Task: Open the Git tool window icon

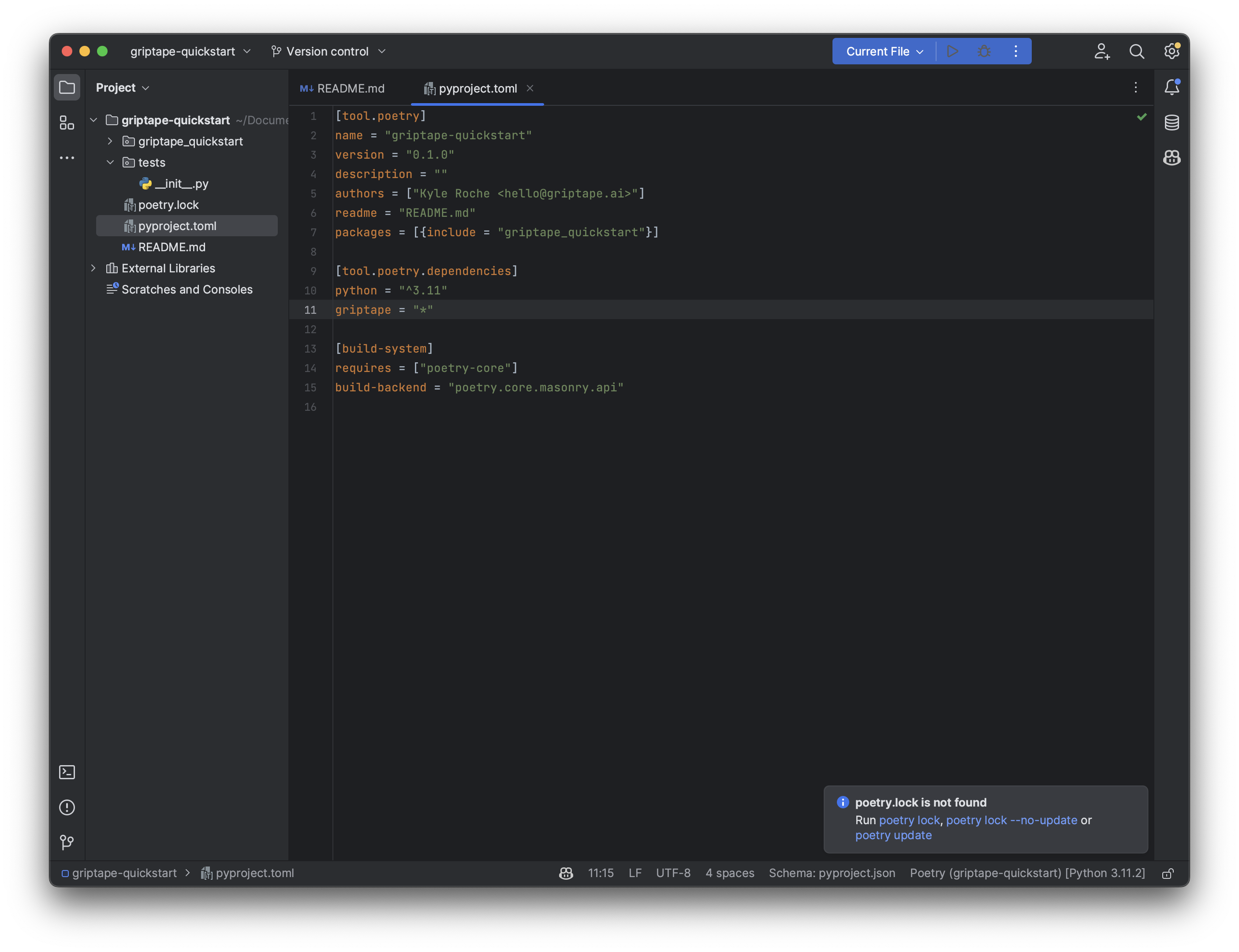Action: (x=67, y=843)
